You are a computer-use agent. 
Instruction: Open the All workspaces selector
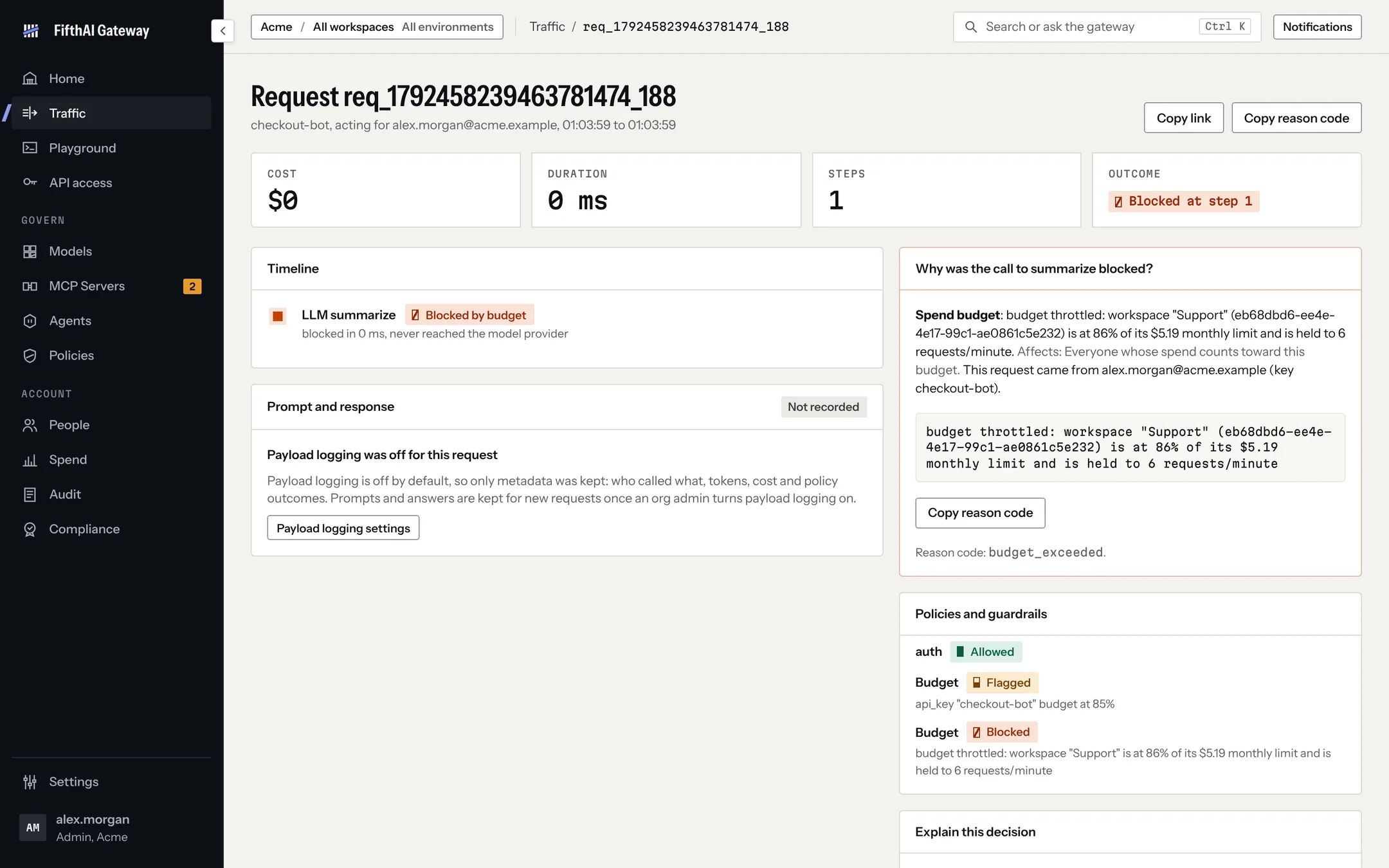point(353,27)
